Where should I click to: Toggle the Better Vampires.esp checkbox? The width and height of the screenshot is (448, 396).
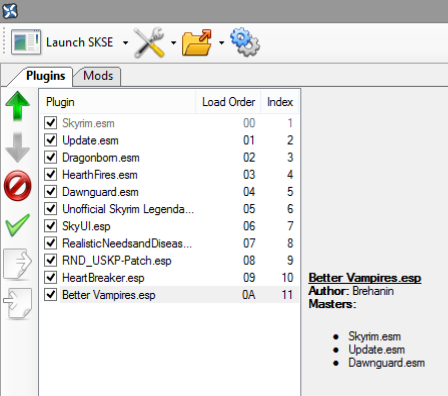coord(51,295)
